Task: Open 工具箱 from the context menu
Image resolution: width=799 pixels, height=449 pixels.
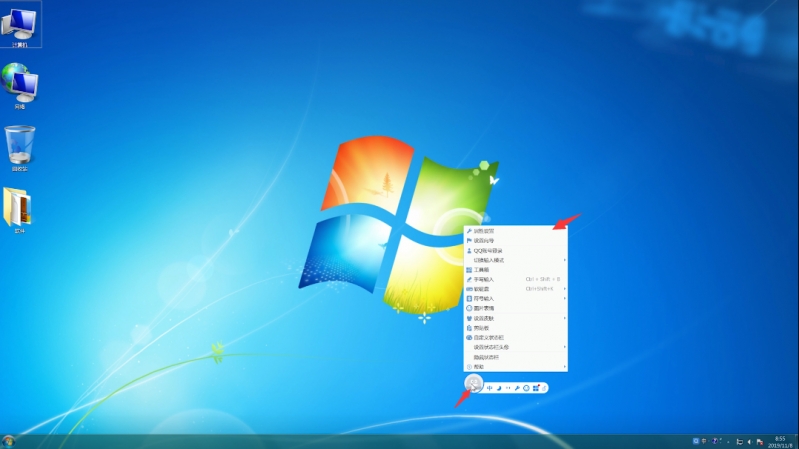Action: (x=516, y=270)
